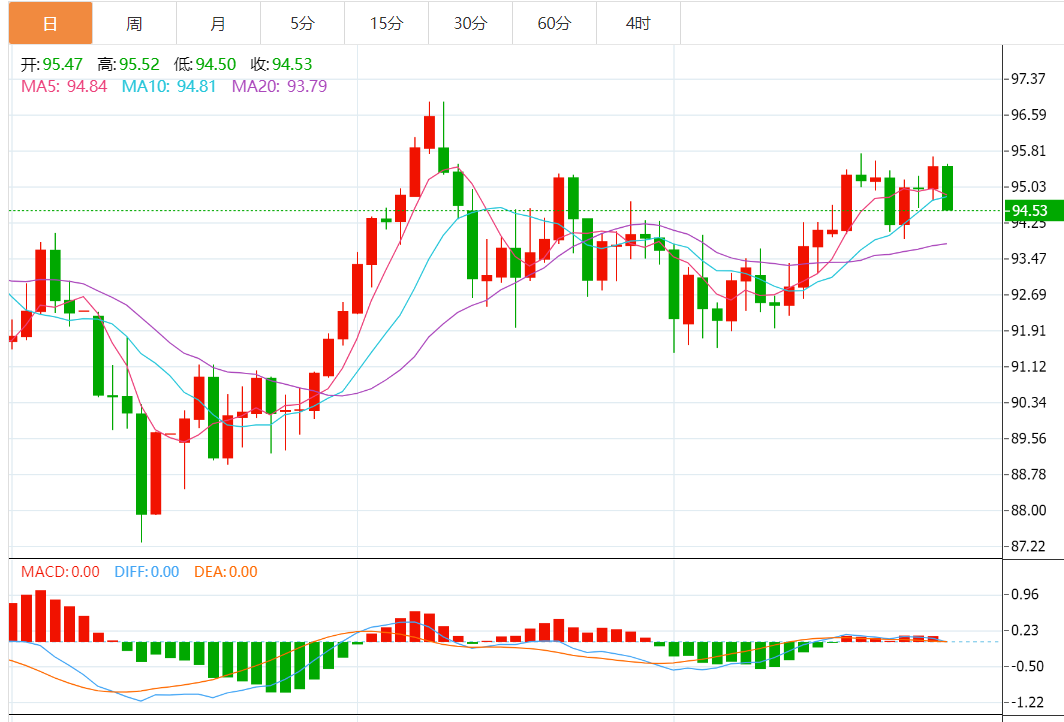
Task: Open the 30分 timeframe tab
Action: point(471,24)
